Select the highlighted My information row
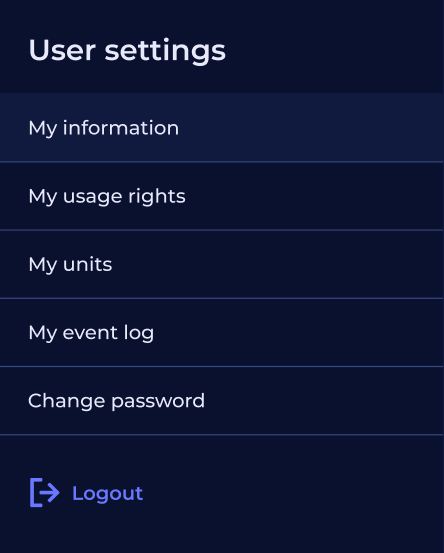The height and width of the screenshot is (553, 444). 222,127
